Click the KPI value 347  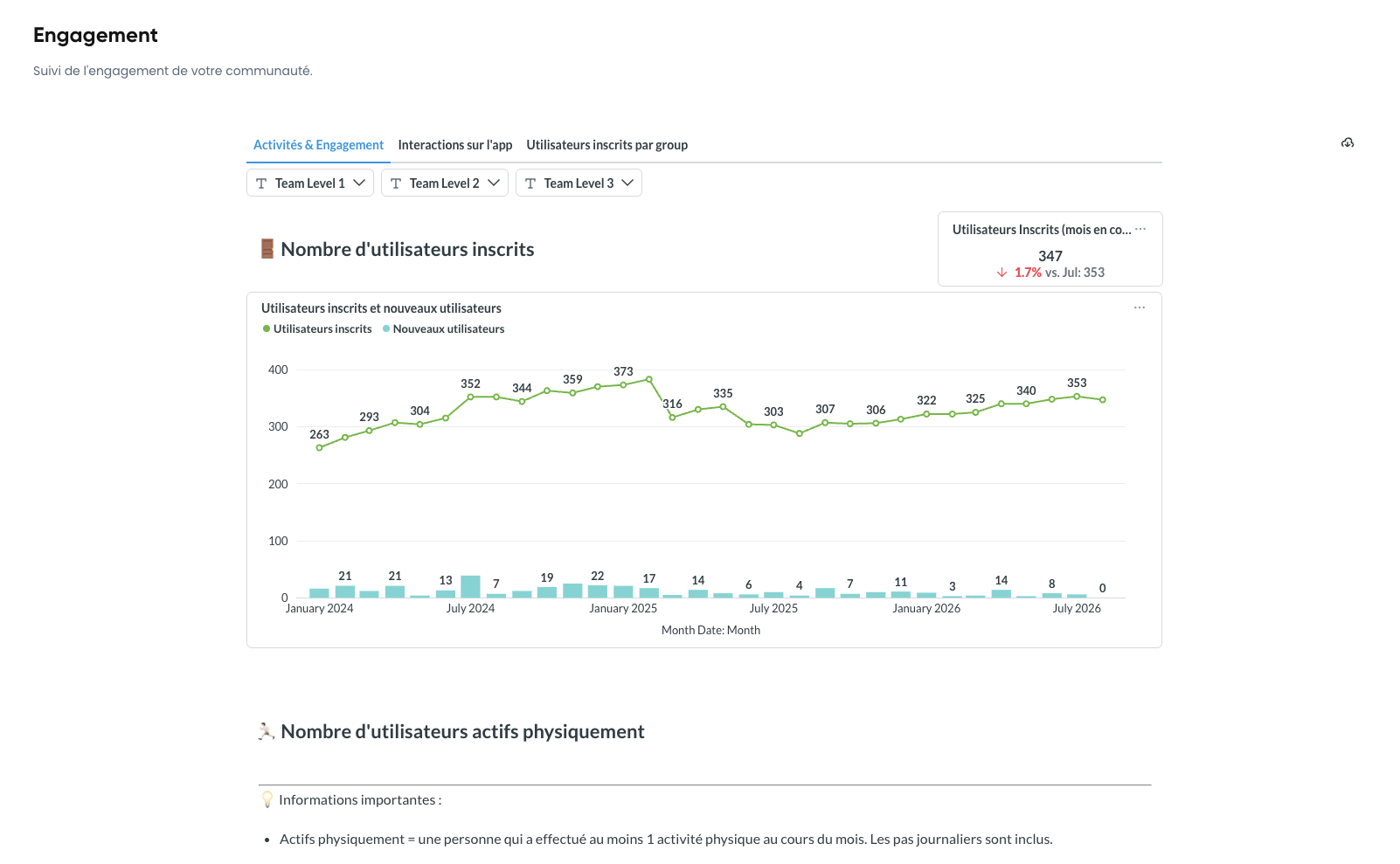(1050, 256)
